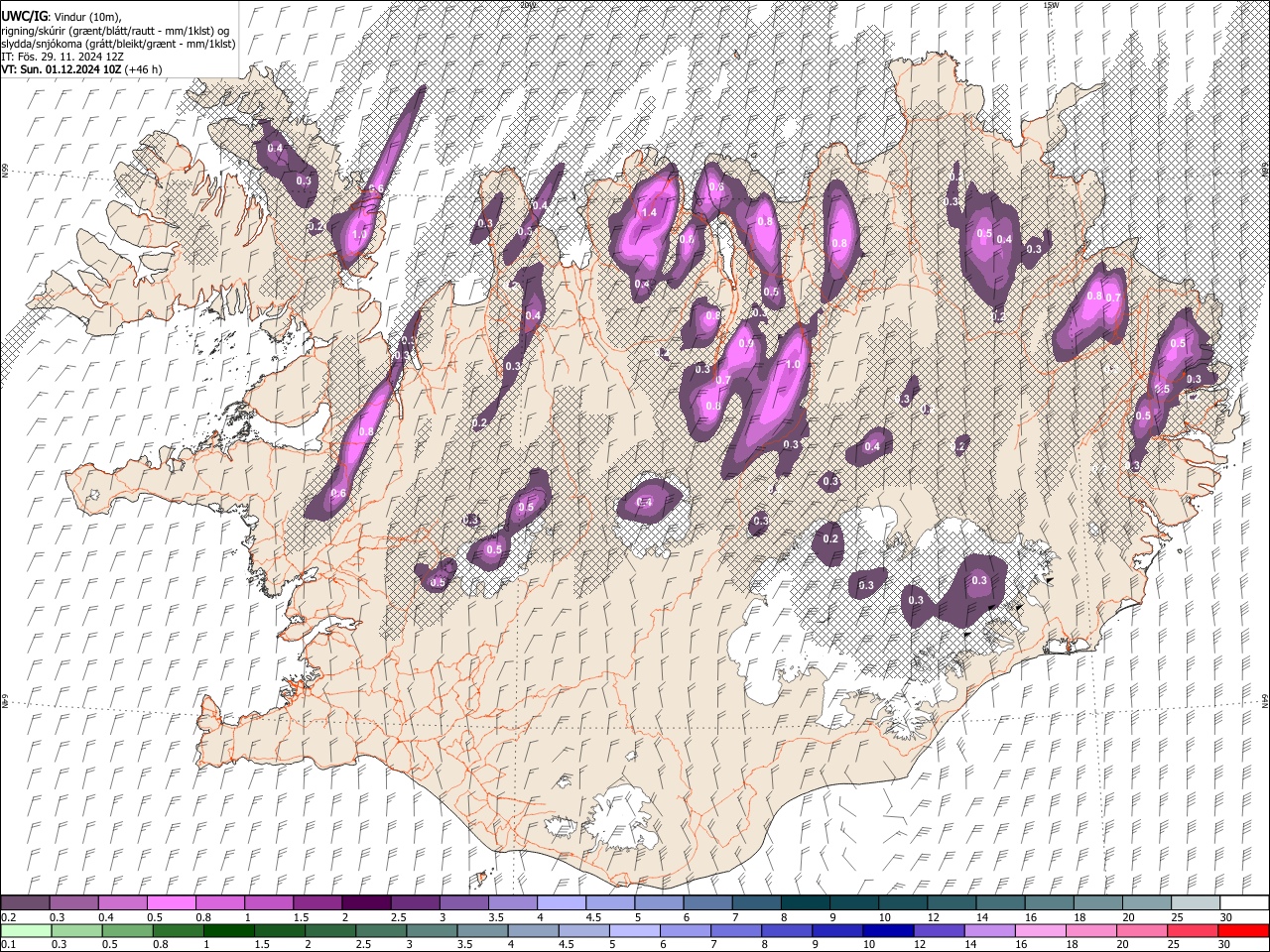The width and height of the screenshot is (1270, 952).
Task: Pick the pink 20 swatch in rain legend
Action: pyautogui.click(x=1141, y=930)
